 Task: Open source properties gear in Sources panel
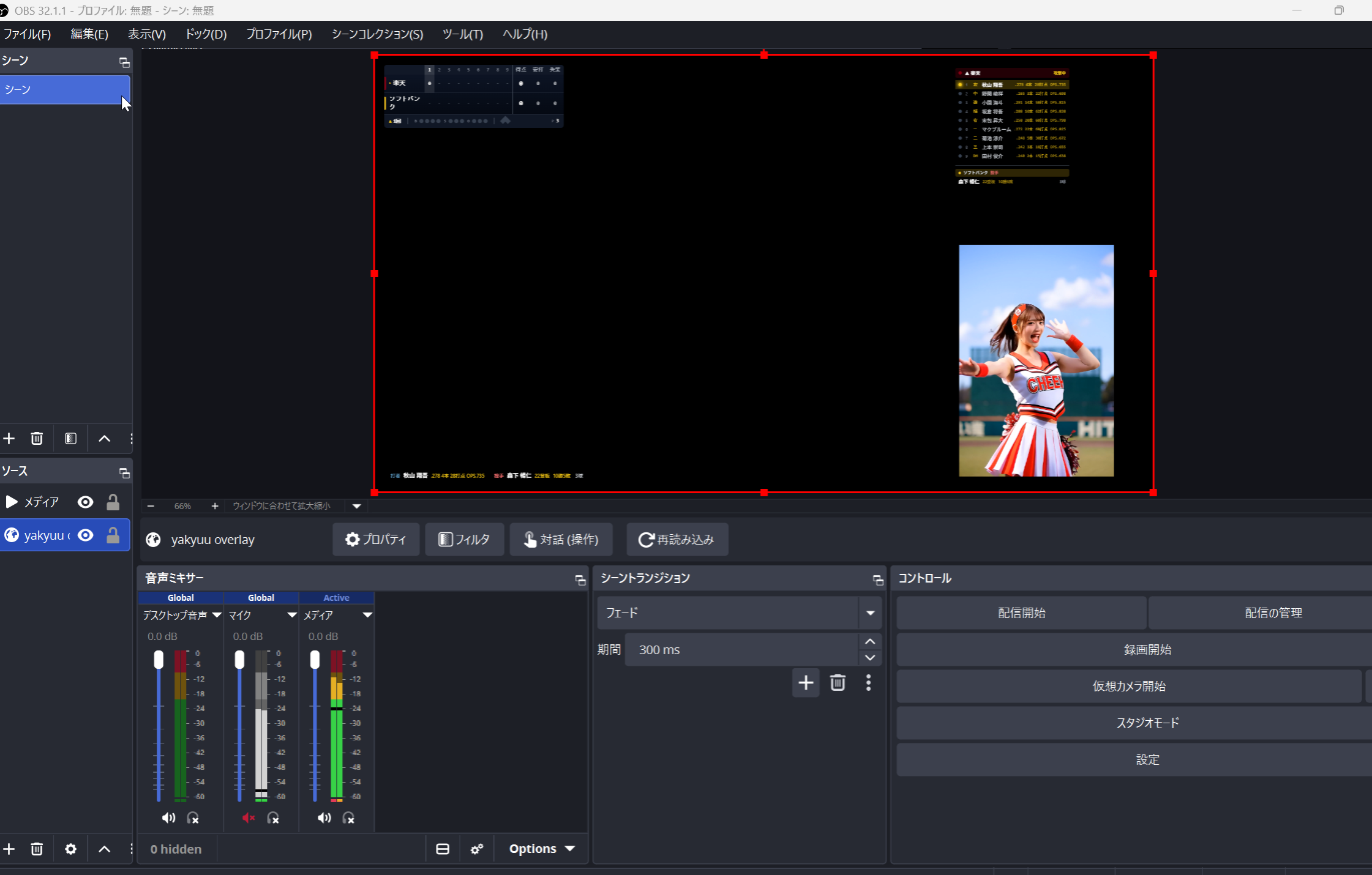coord(70,849)
